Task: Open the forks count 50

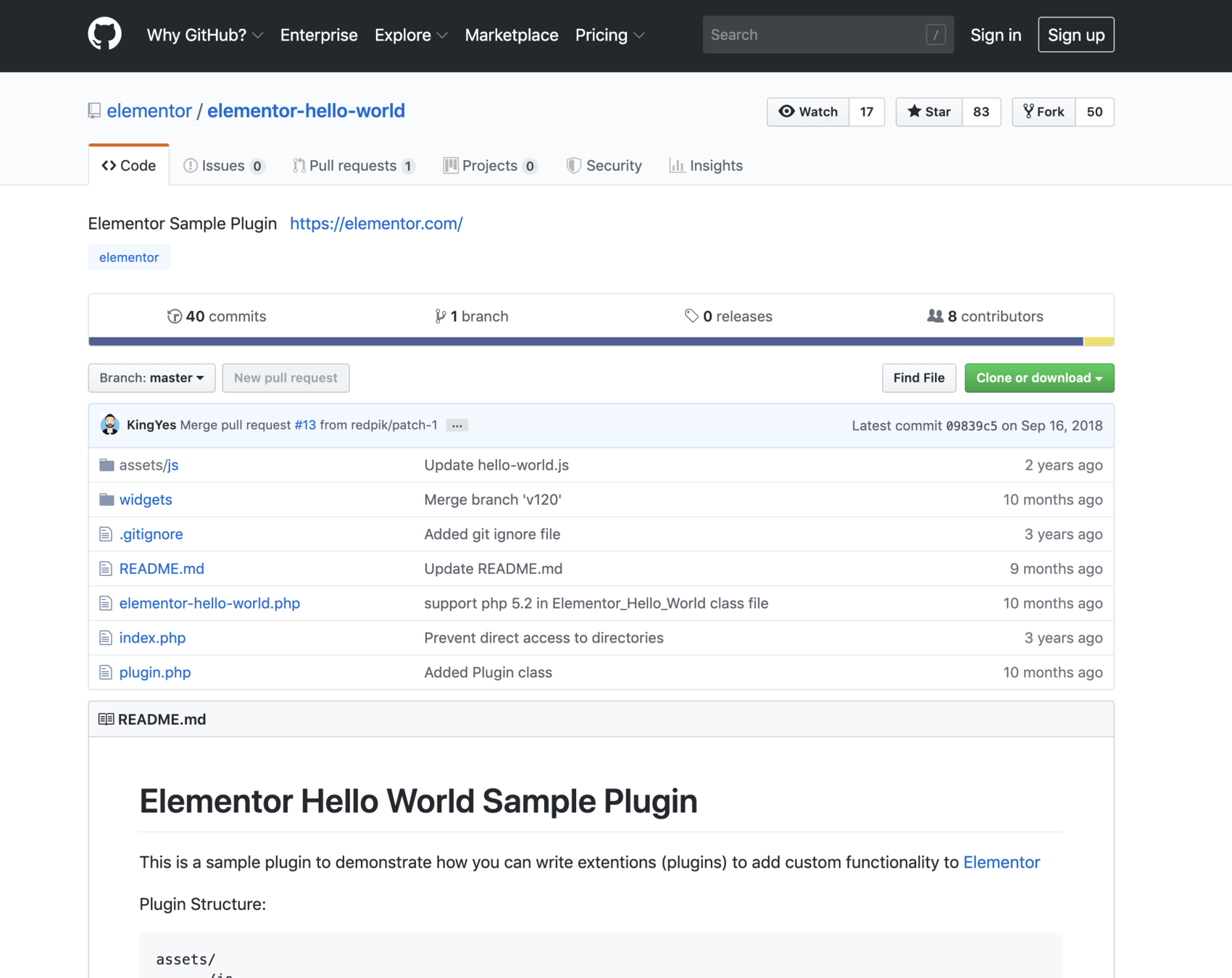Action: tap(1094, 112)
